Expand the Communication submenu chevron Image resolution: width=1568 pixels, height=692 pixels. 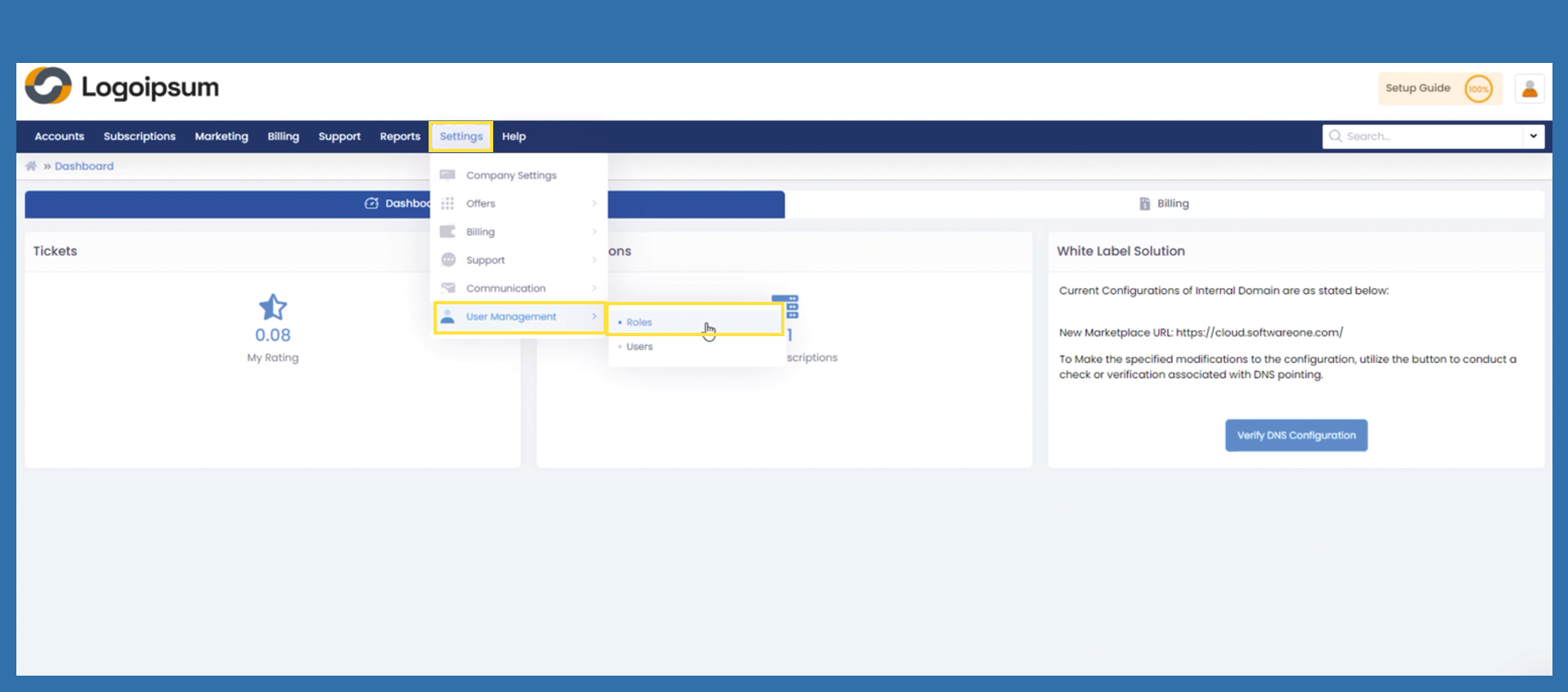click(x=594, y=288)
